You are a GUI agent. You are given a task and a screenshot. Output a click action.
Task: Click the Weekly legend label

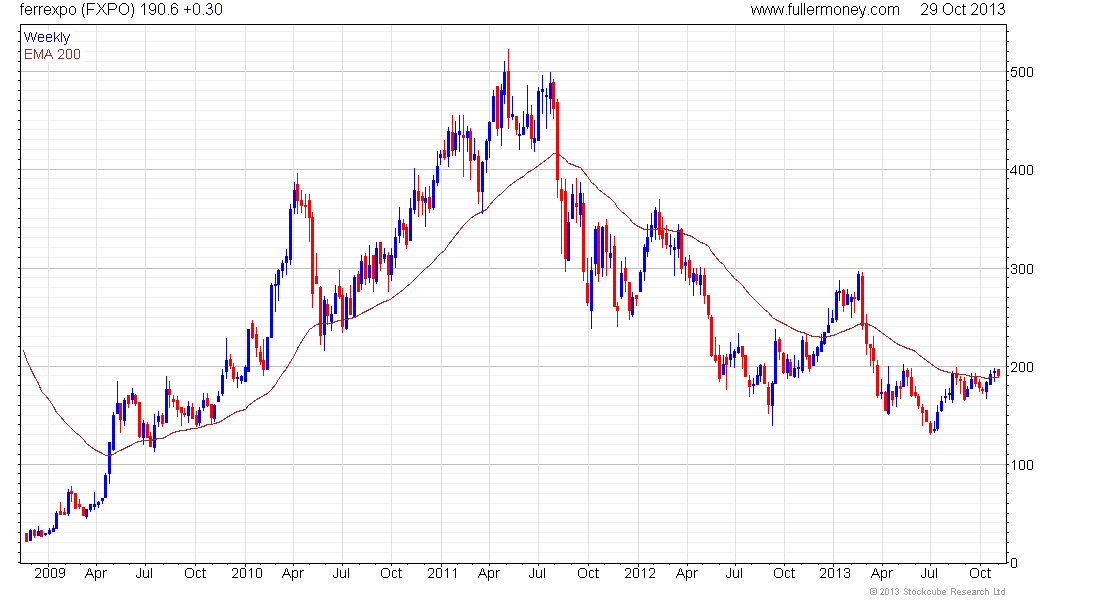pos(47,37)
